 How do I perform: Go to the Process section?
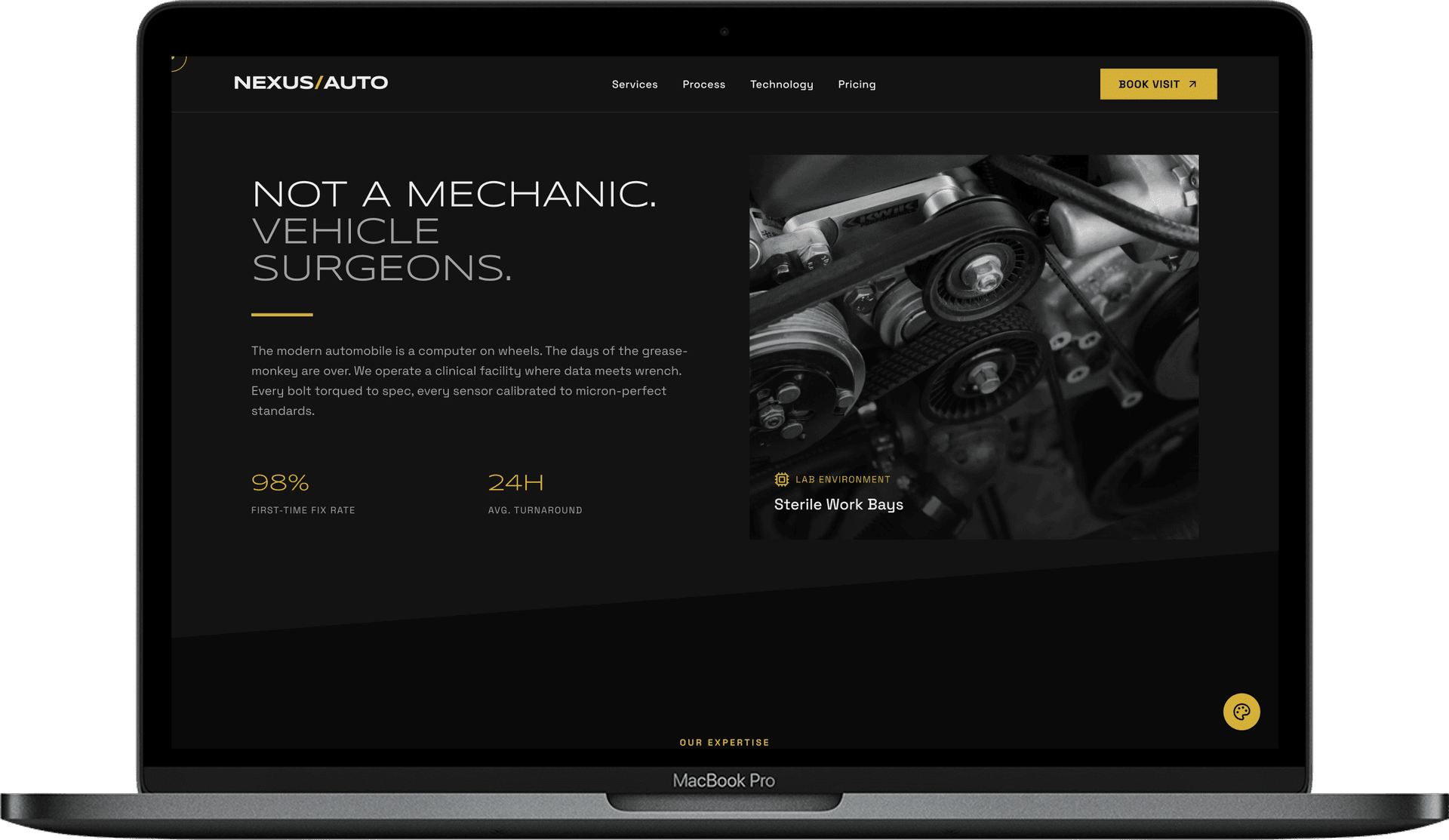tap(704, 85)
